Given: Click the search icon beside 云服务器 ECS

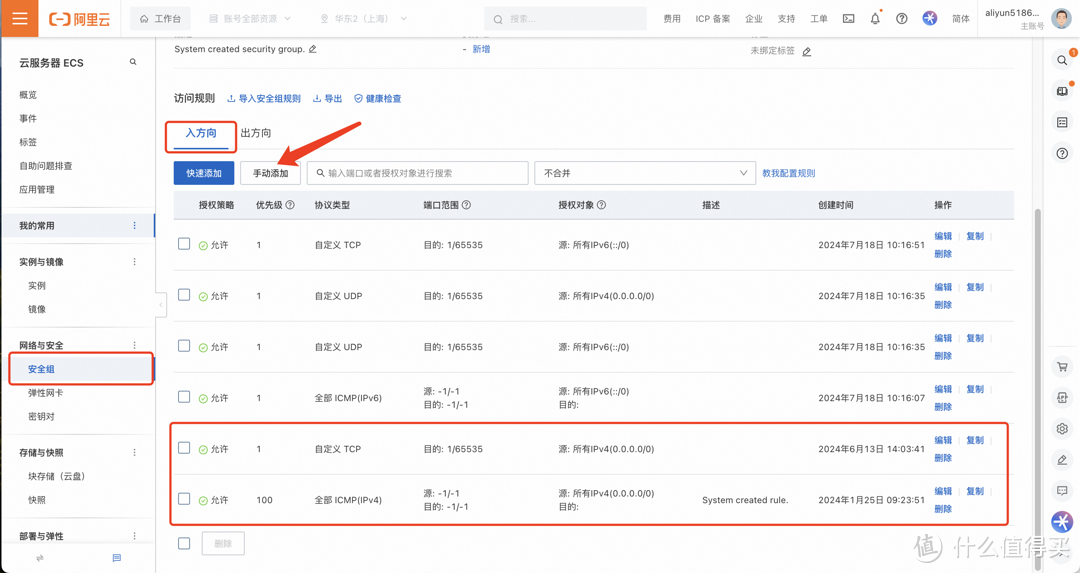Looking at the screenshot, I should click(133, 62).
